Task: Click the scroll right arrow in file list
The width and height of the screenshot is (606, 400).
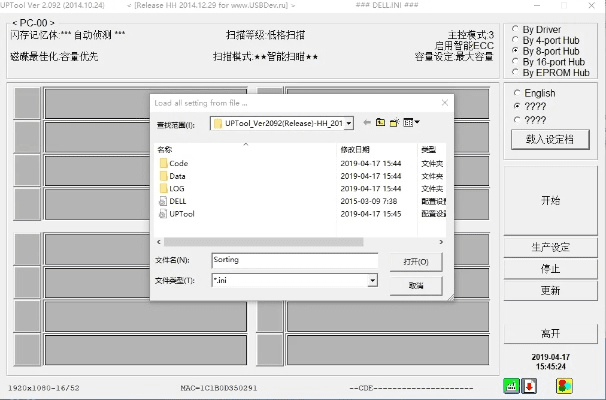Action: [441, 242]
